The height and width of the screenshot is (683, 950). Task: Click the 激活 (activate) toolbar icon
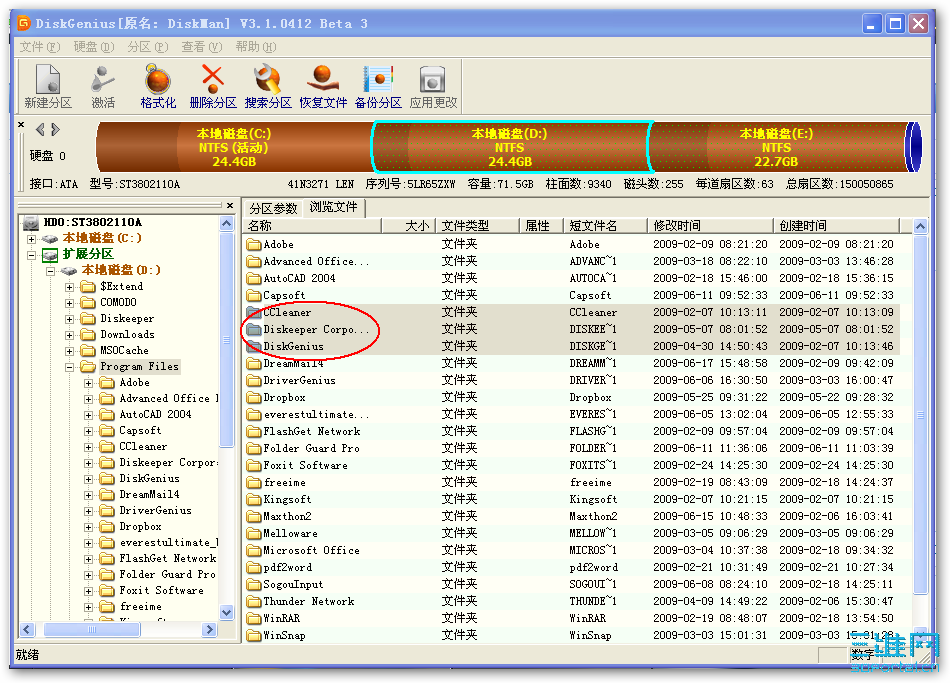pos(102,80)
